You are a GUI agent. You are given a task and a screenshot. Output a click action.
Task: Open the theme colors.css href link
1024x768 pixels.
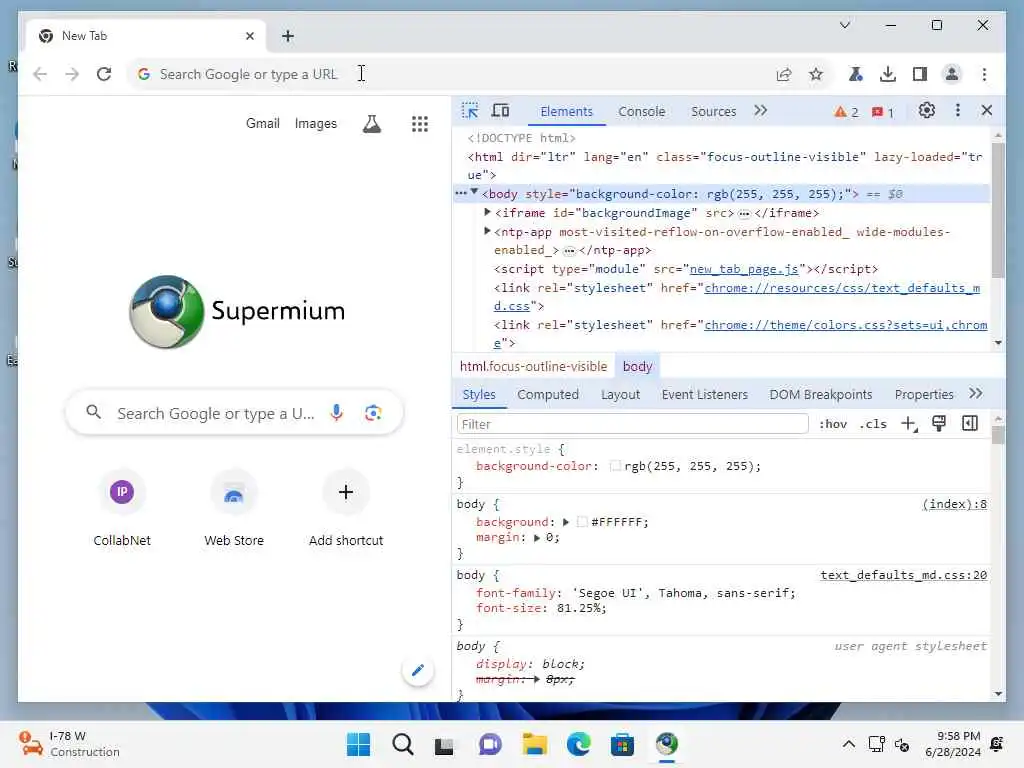click(x=846, y=325)
